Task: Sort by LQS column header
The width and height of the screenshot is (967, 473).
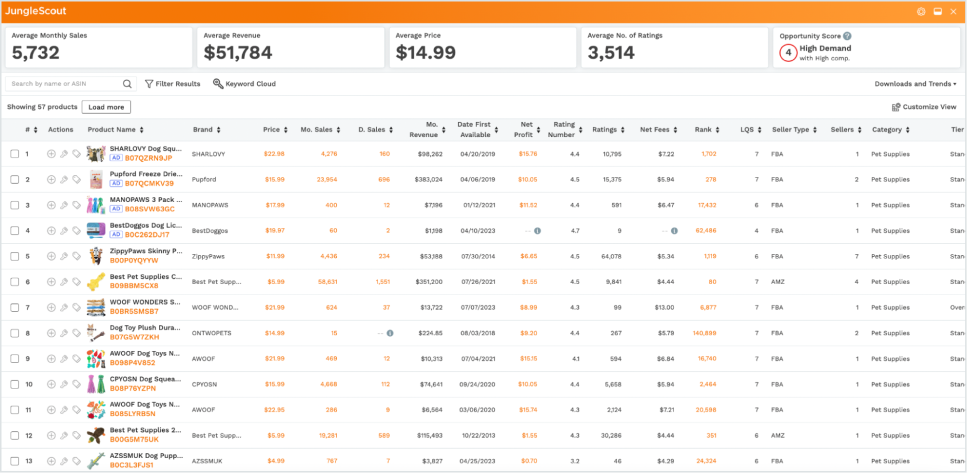Action: [750, 130]
